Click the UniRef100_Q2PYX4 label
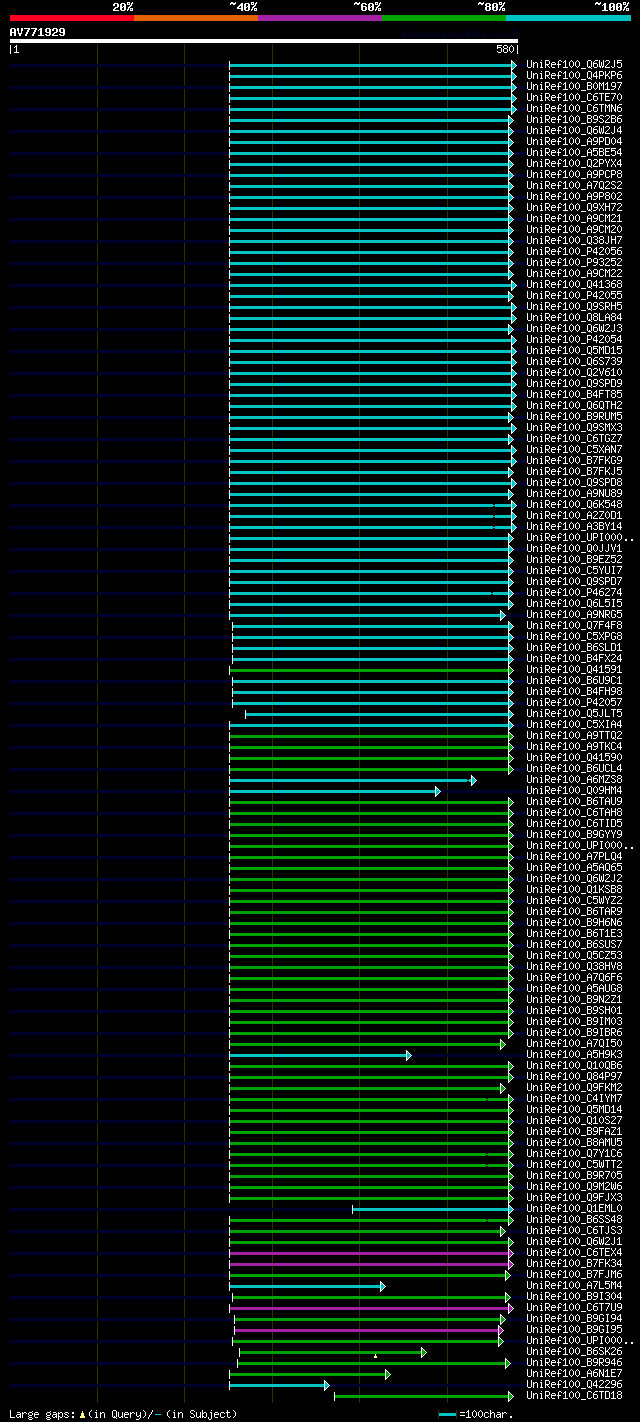 click(x=574, y=164)
